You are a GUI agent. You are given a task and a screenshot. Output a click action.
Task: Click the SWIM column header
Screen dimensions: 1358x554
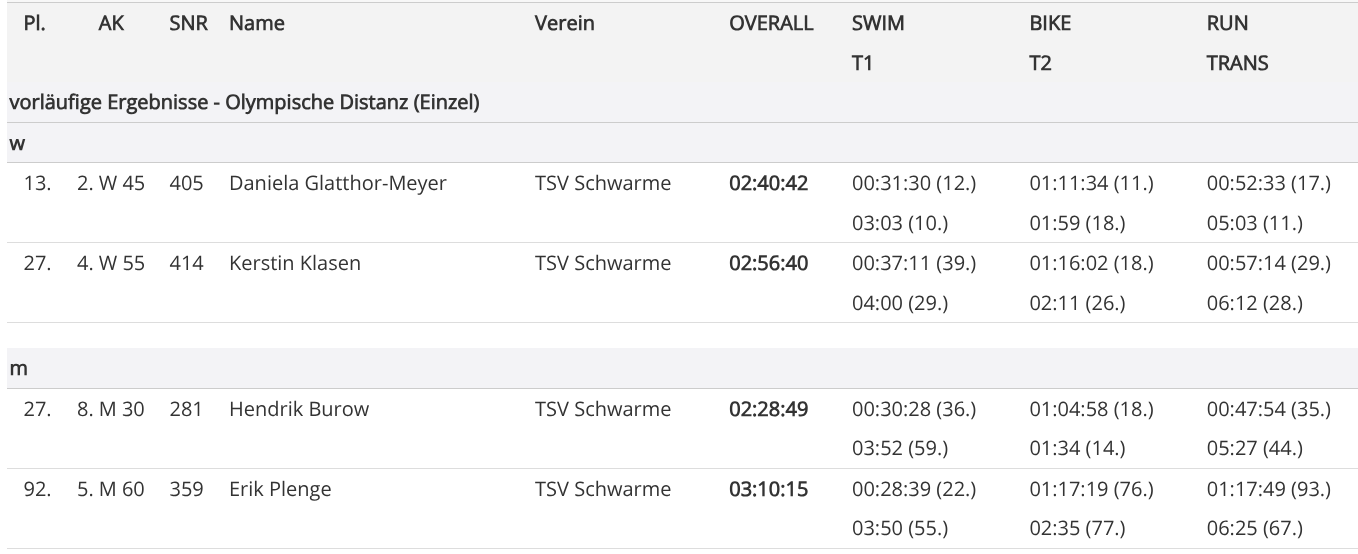pos(877,24)
